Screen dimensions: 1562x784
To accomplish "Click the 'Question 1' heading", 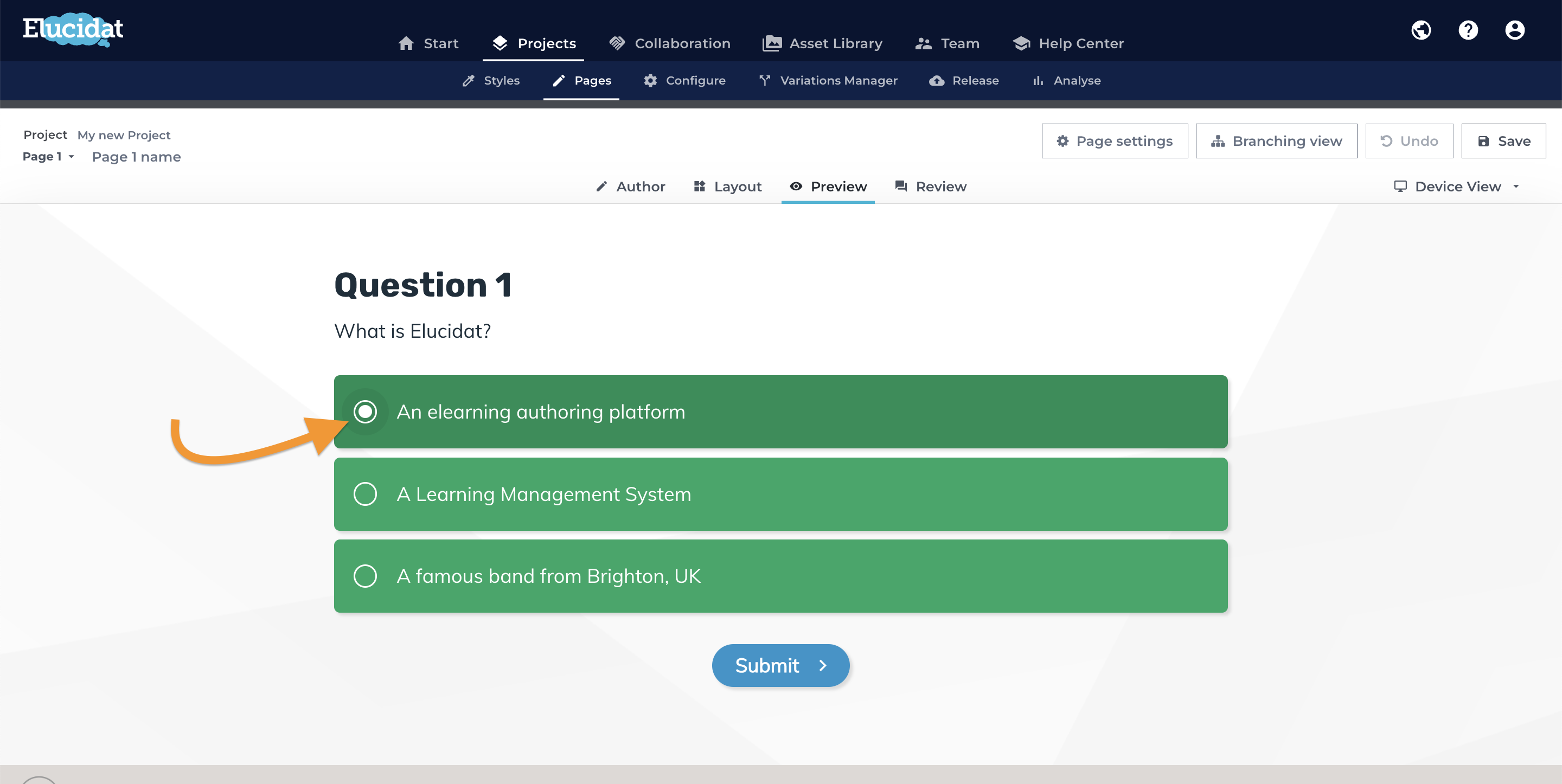I will 422,284.
